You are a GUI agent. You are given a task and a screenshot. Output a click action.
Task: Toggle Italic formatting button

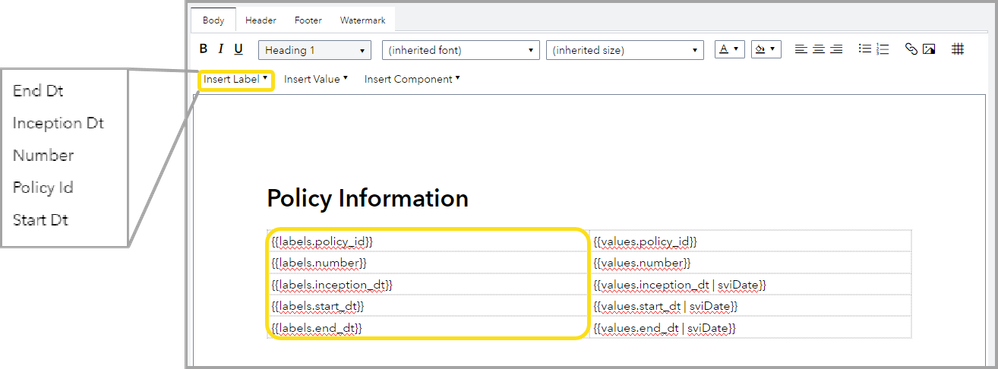(x=221, y=49)
